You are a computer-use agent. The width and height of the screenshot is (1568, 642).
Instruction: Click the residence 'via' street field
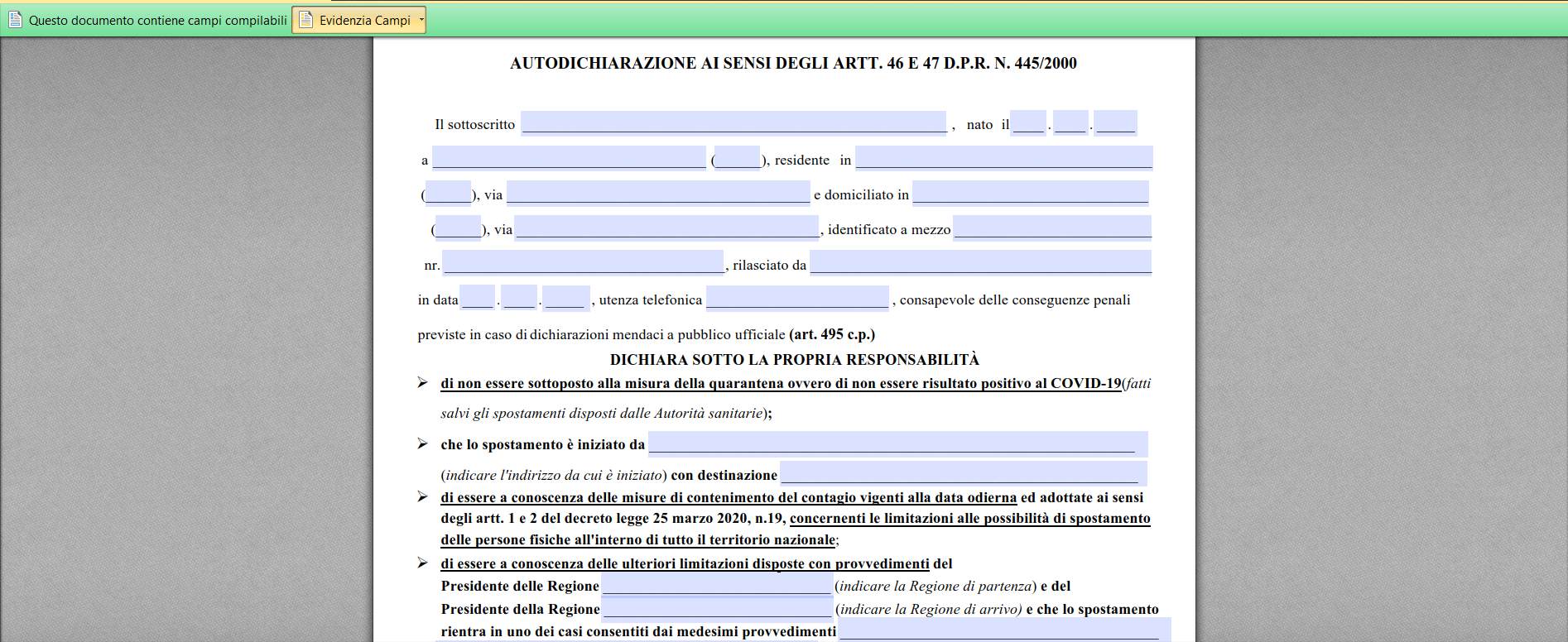coord(658,193)
